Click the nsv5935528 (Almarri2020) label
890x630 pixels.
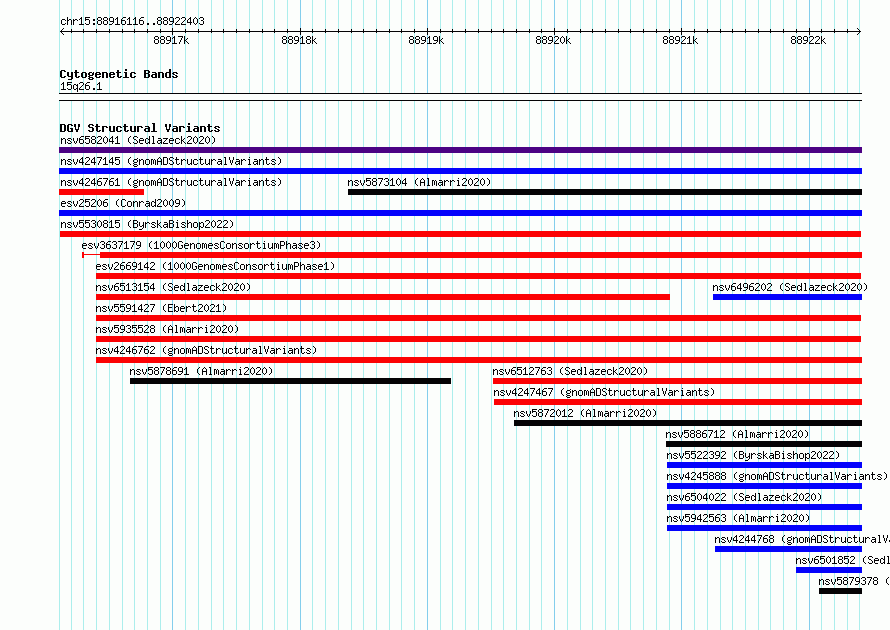[167, 329]
